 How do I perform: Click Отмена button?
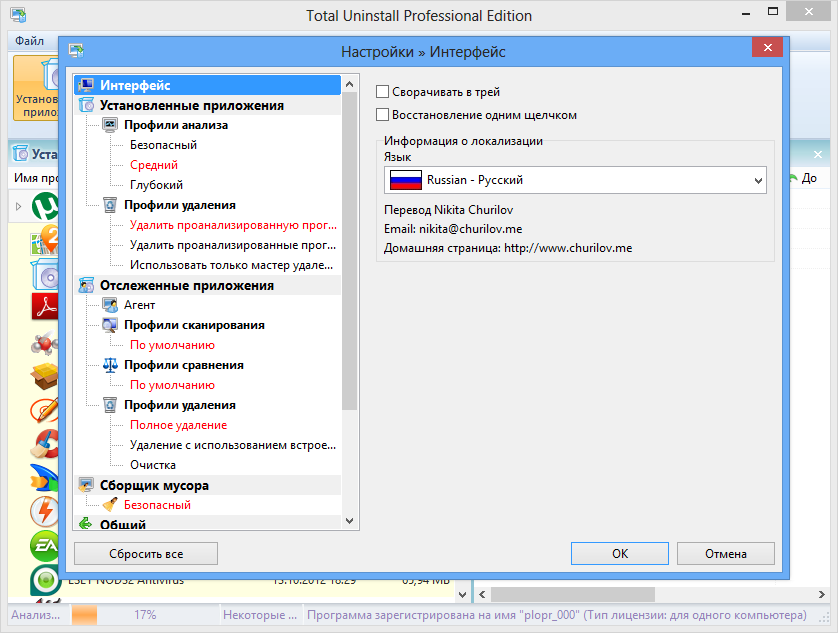pos(726,554)
